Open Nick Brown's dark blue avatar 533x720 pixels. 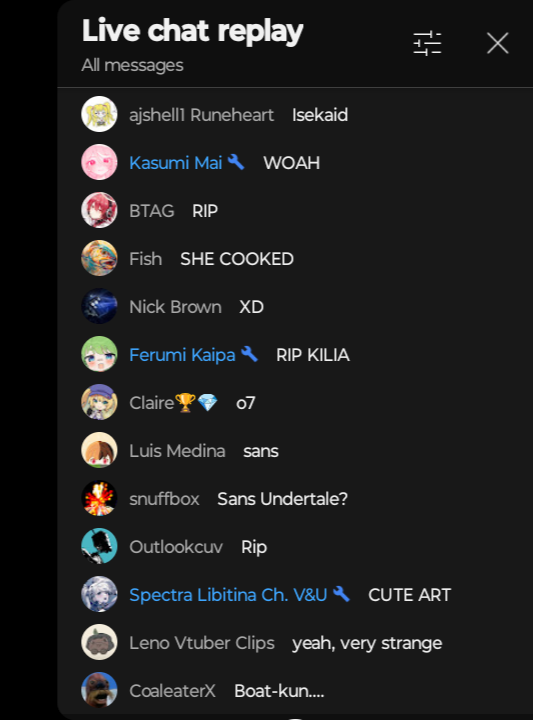tap(99, 306)
